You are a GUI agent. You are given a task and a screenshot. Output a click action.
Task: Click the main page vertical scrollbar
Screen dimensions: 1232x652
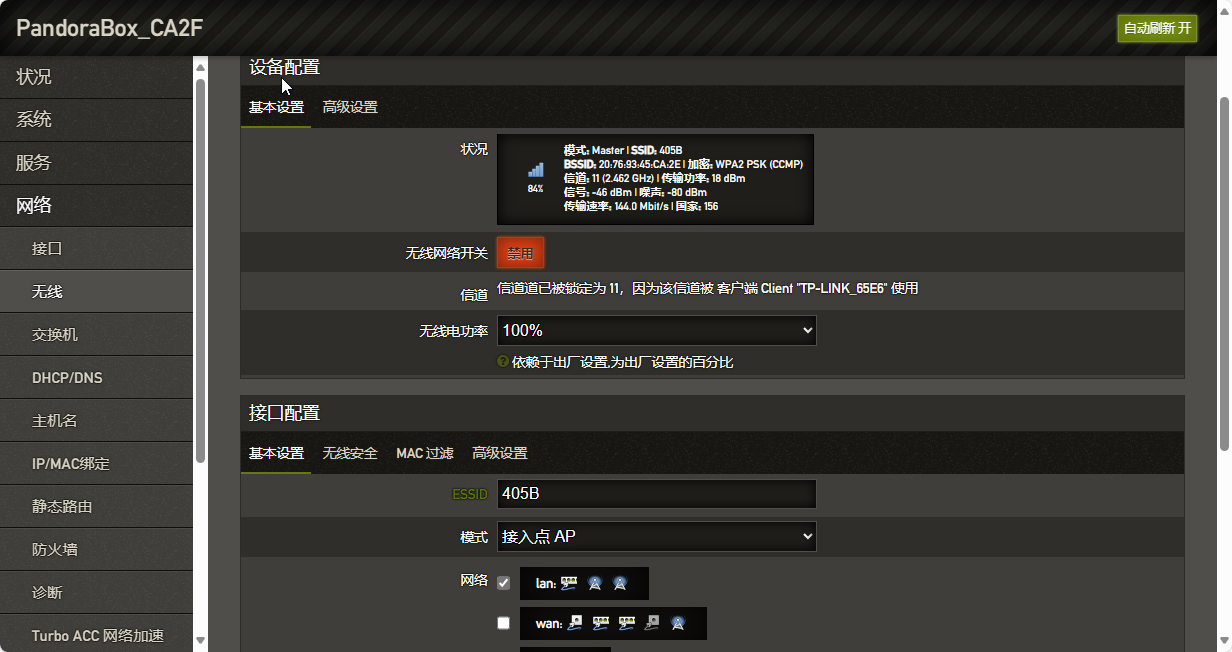click(x=1224, y=275)
